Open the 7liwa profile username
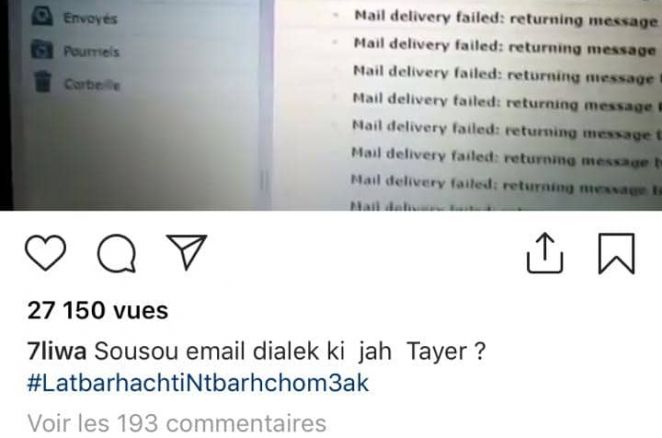 57,351
